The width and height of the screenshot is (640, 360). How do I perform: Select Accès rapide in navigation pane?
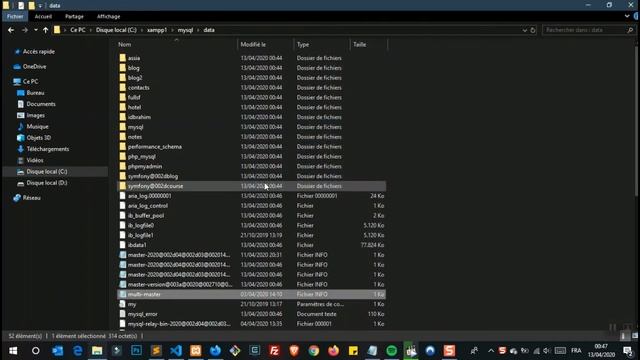click(x=39, y=52)
